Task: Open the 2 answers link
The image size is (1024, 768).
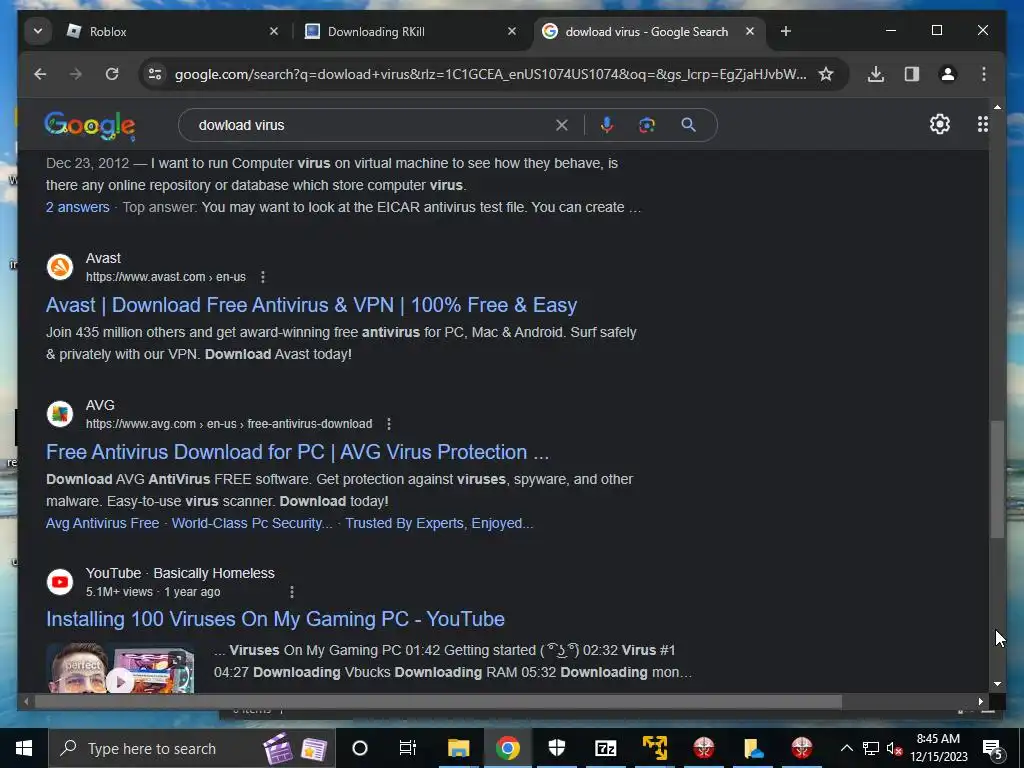Action: (78, 207)
